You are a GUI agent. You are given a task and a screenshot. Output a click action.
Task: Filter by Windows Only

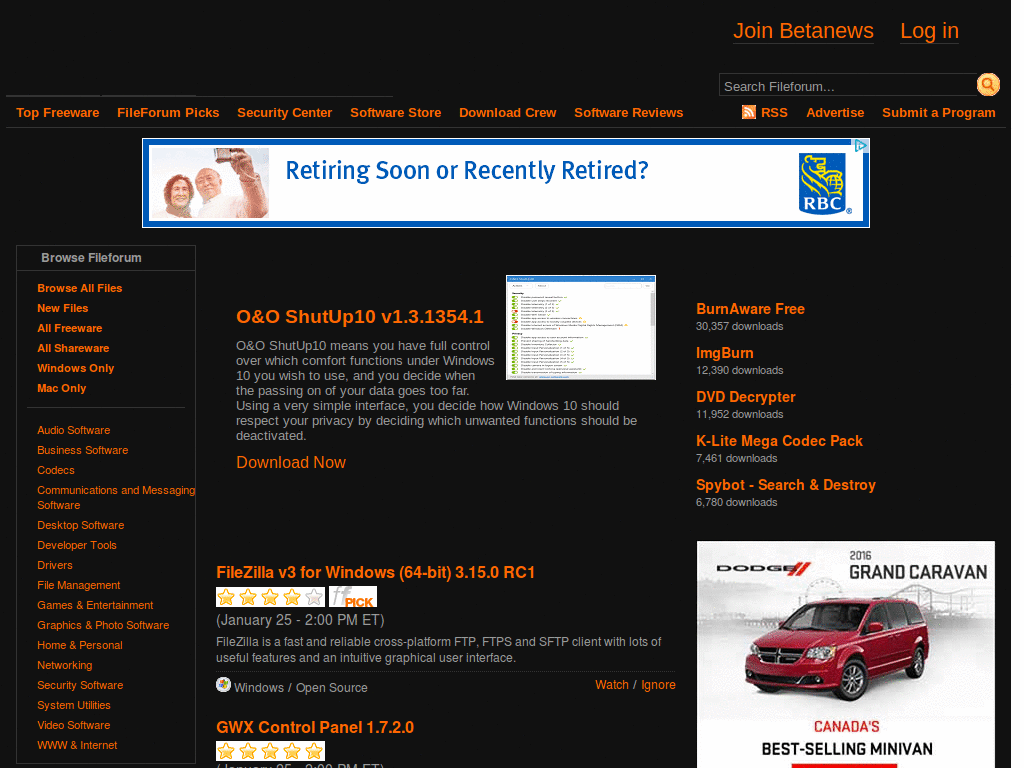pos(76,368)
